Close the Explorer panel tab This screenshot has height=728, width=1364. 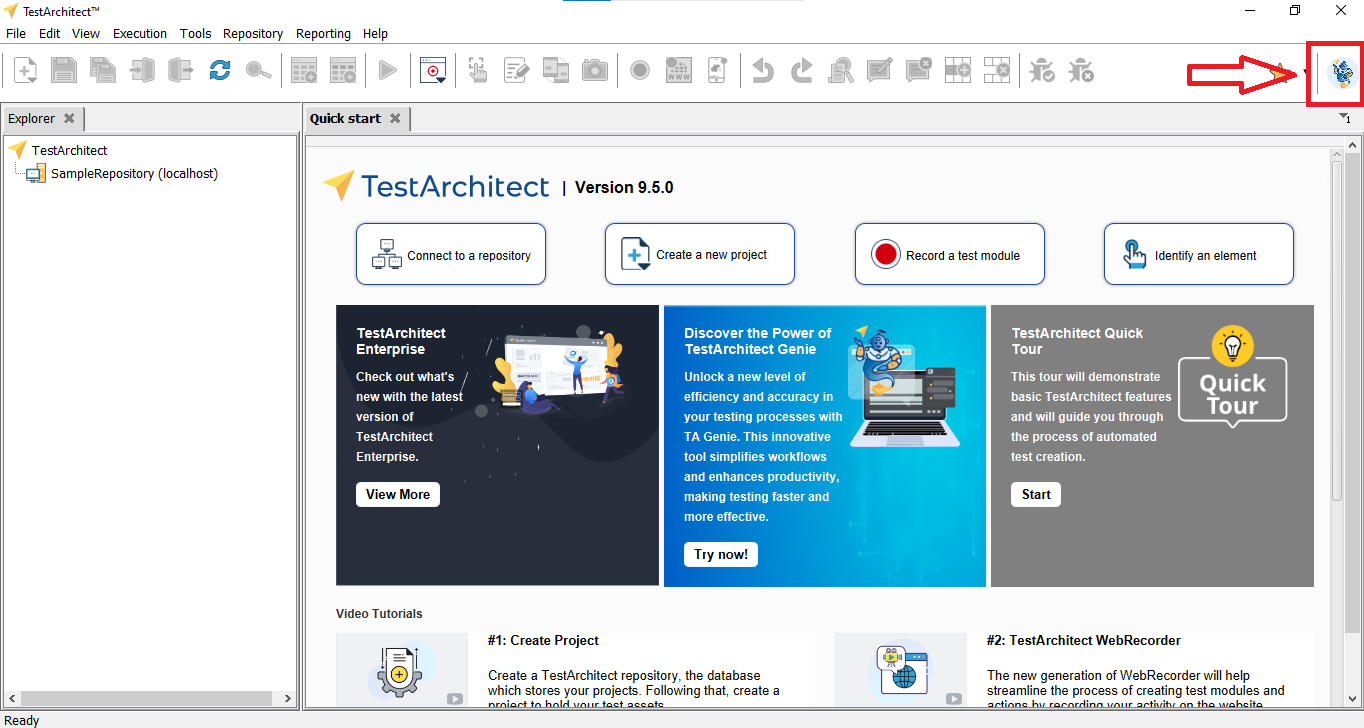pyautogui.click(x=69, y=118)
